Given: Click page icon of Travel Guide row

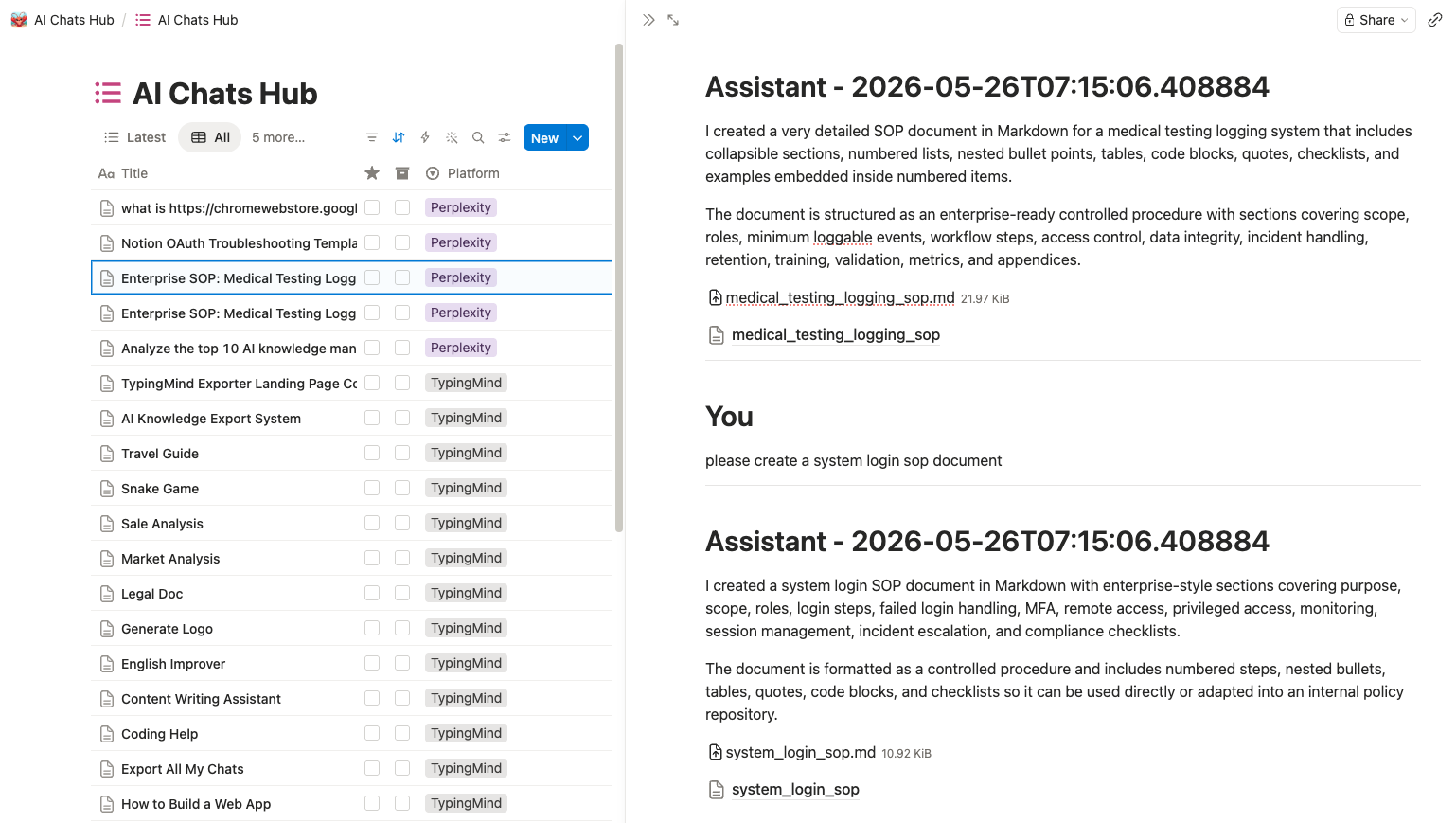Looking at the screenshot, I should point(107,454).
